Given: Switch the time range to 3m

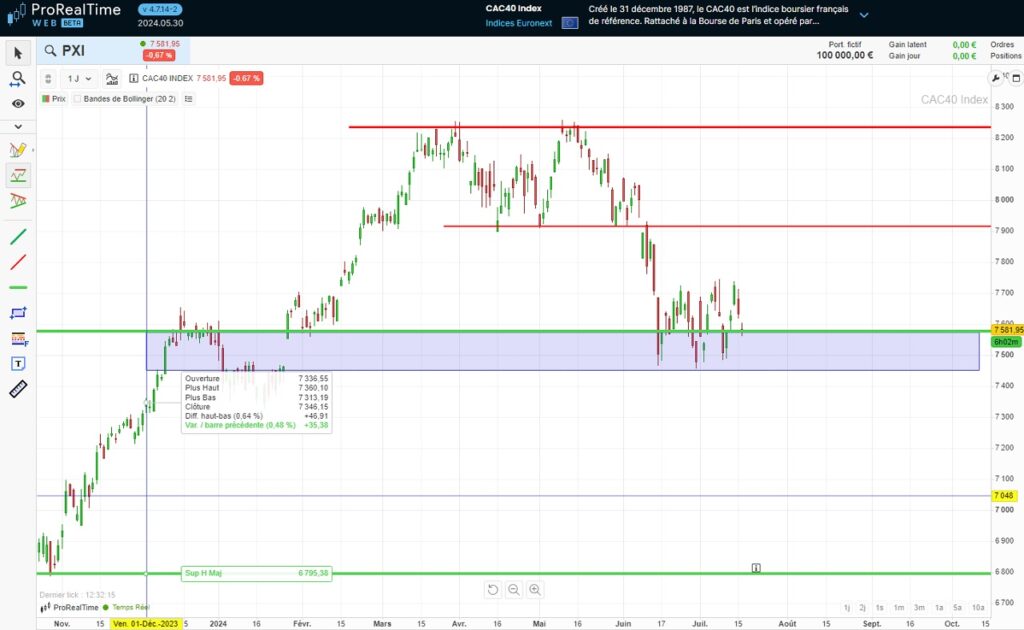Looking at the screenshot, I should 919,607.
